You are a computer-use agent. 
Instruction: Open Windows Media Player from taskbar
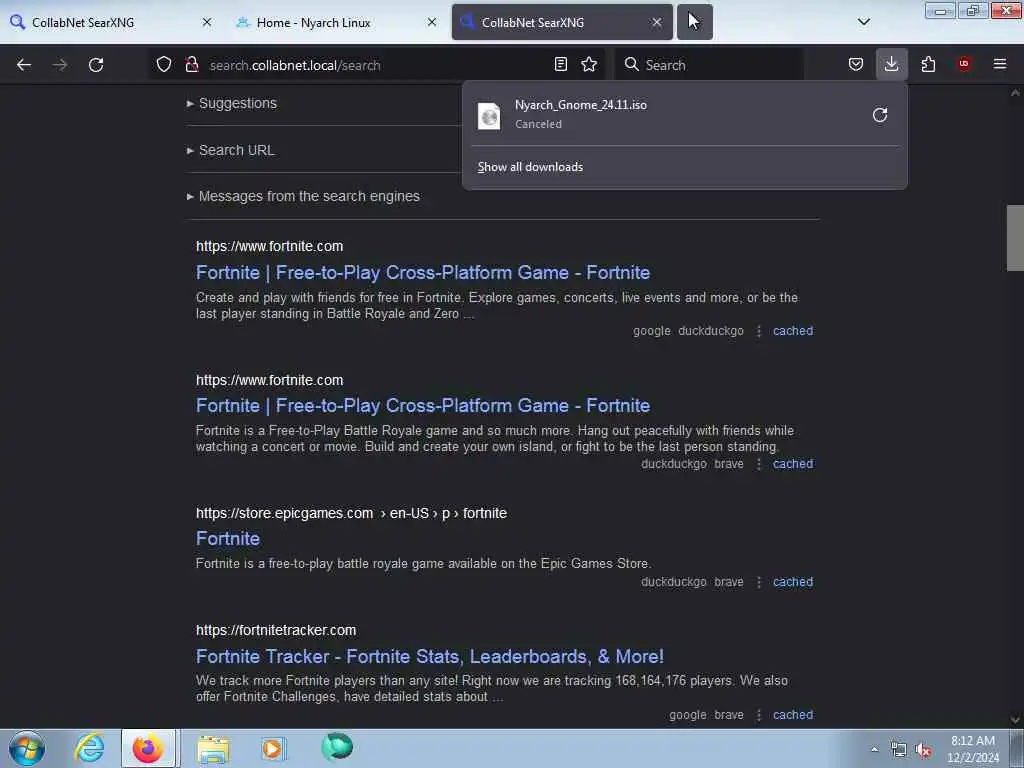[273, 748]
